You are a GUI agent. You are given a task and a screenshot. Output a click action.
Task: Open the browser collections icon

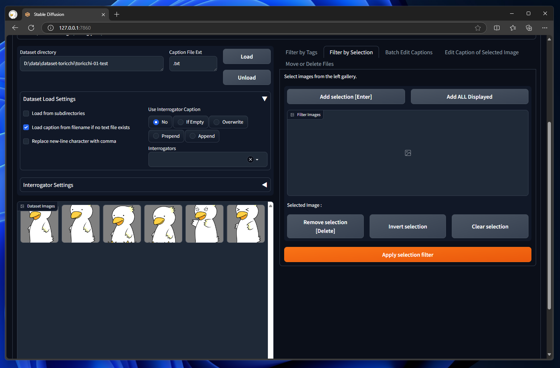pyautogui.click(x=529, y=28)
